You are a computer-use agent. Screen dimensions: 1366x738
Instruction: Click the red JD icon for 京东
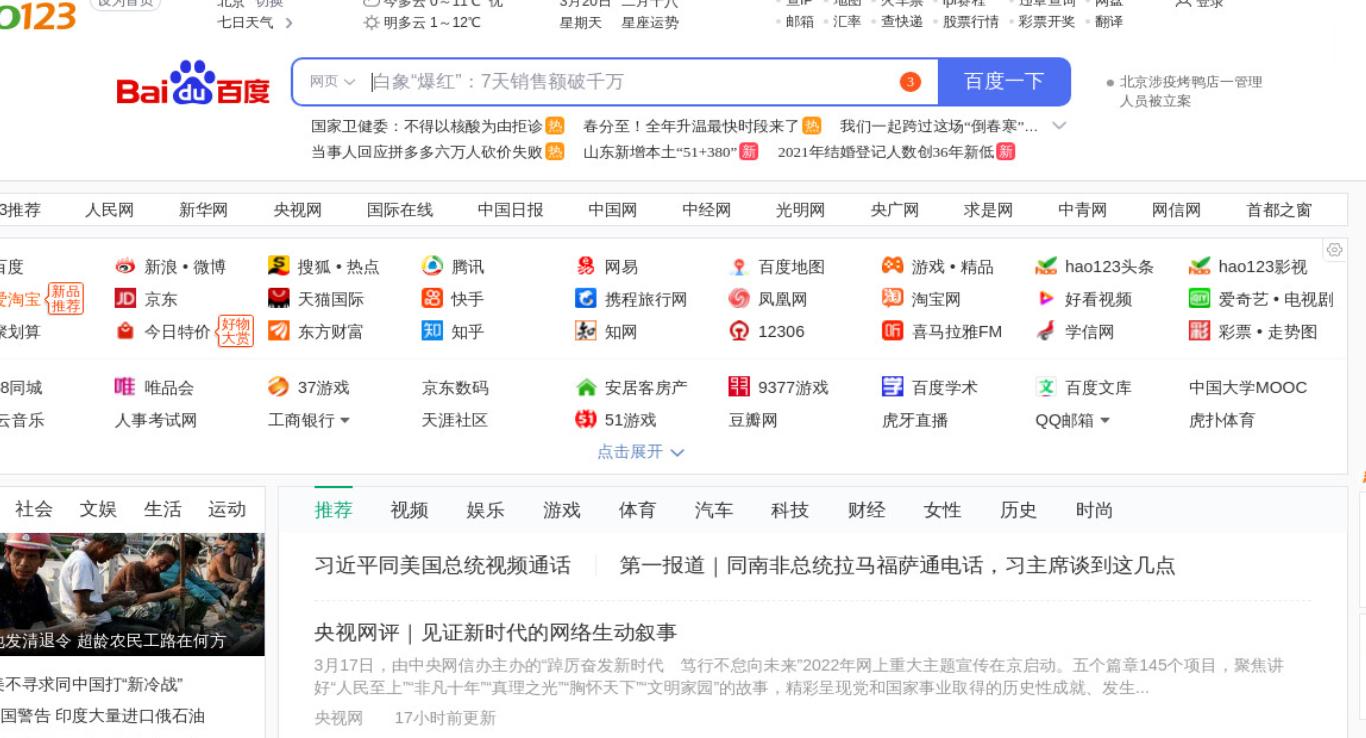(x=125, y=299)
